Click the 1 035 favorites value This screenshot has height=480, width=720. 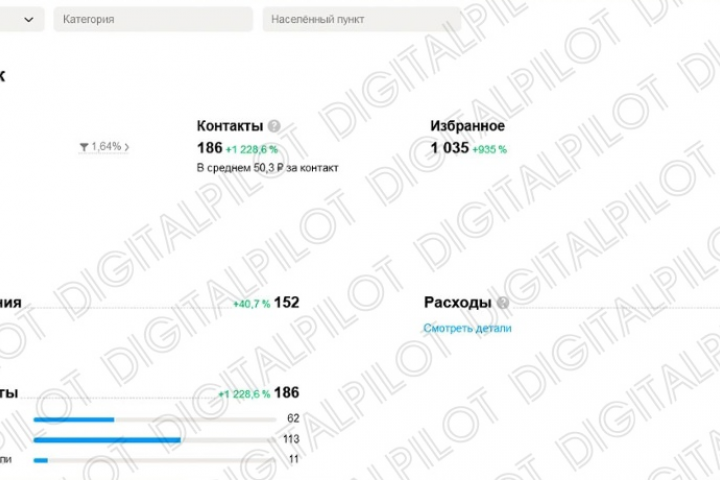pyautogui.click(x=450, y=148)
